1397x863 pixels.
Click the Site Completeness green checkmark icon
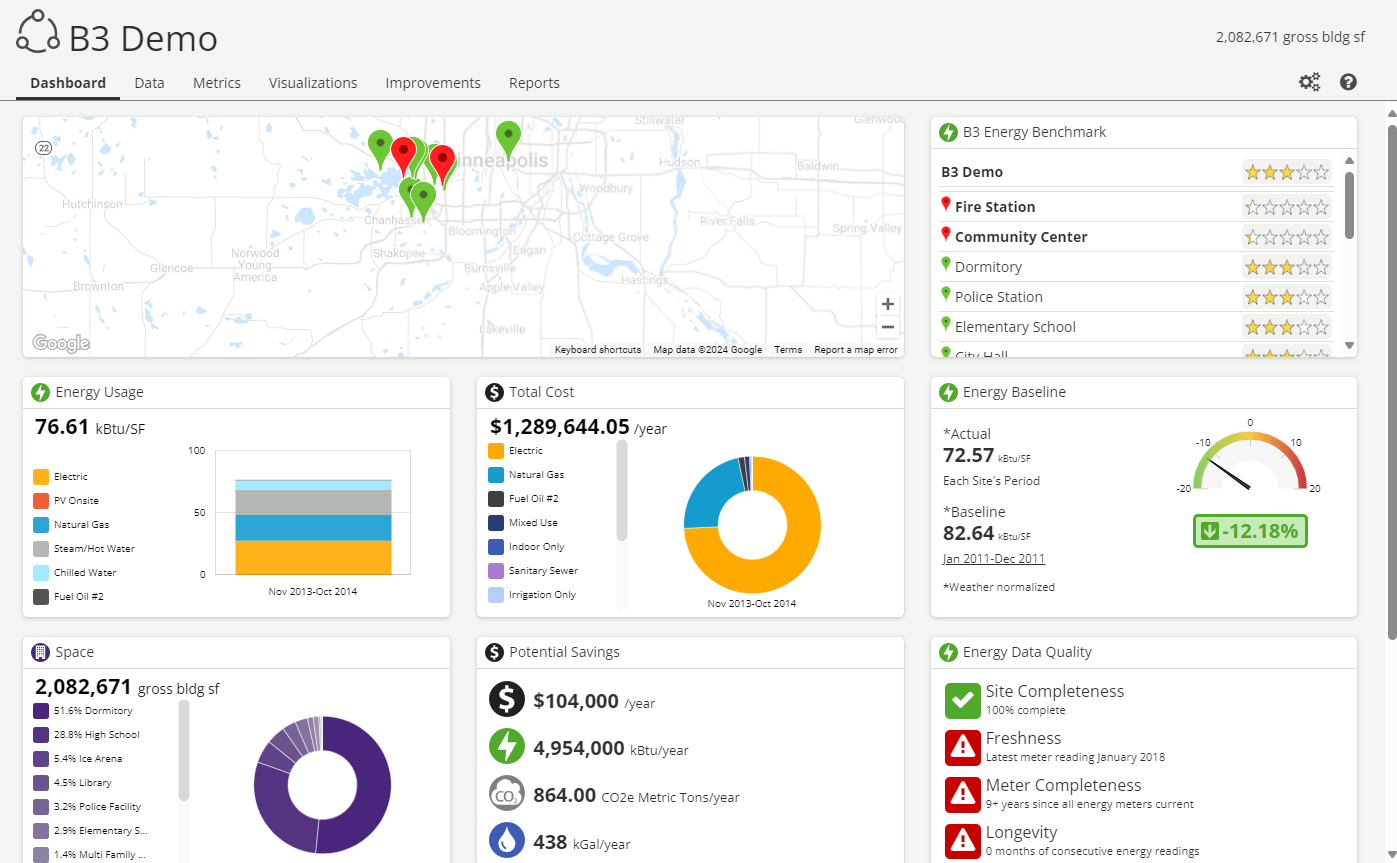pos(962,701)
